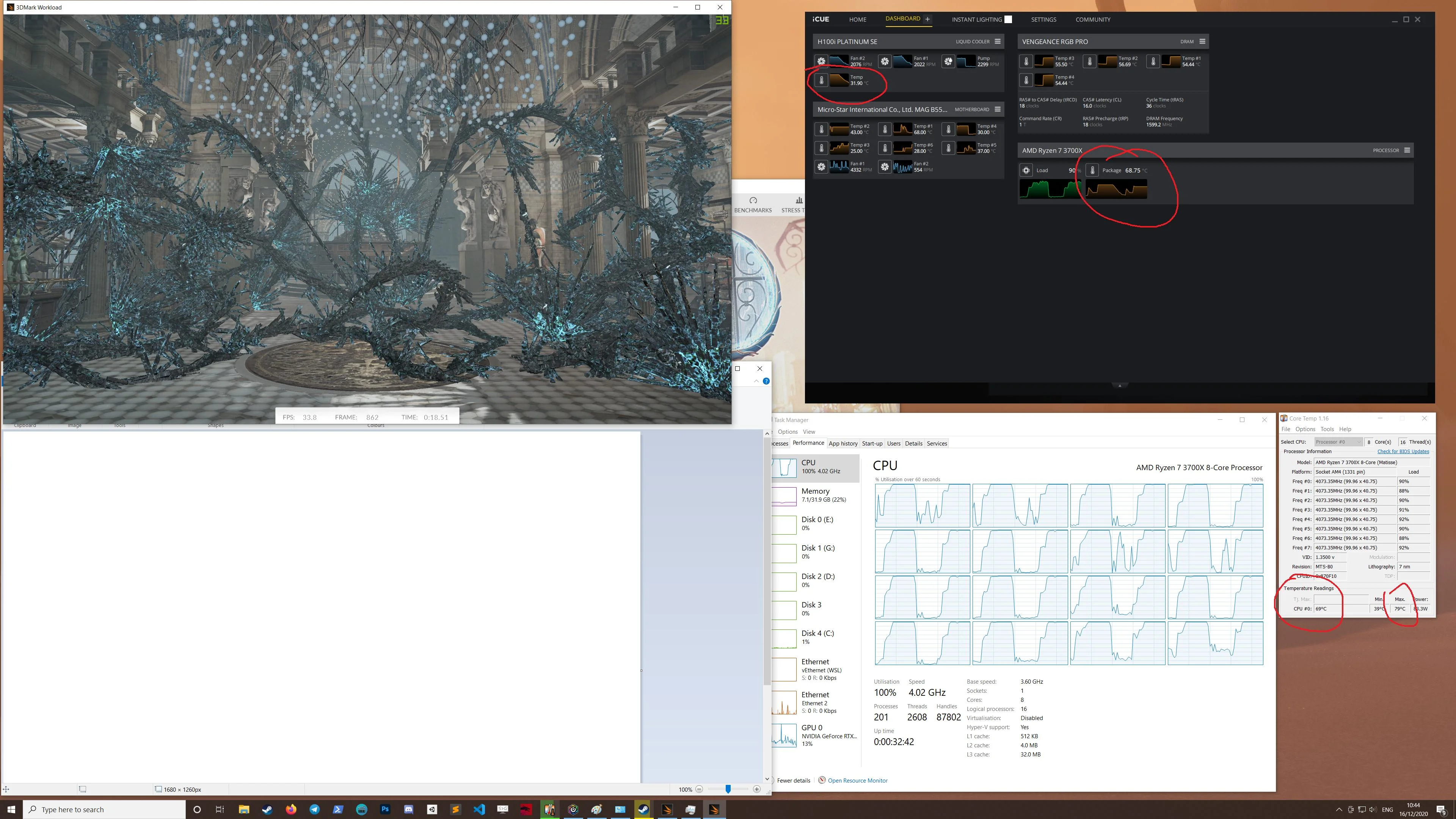
Task: Open the motherboard panel hamburger menu
Action: pos(998,109)
